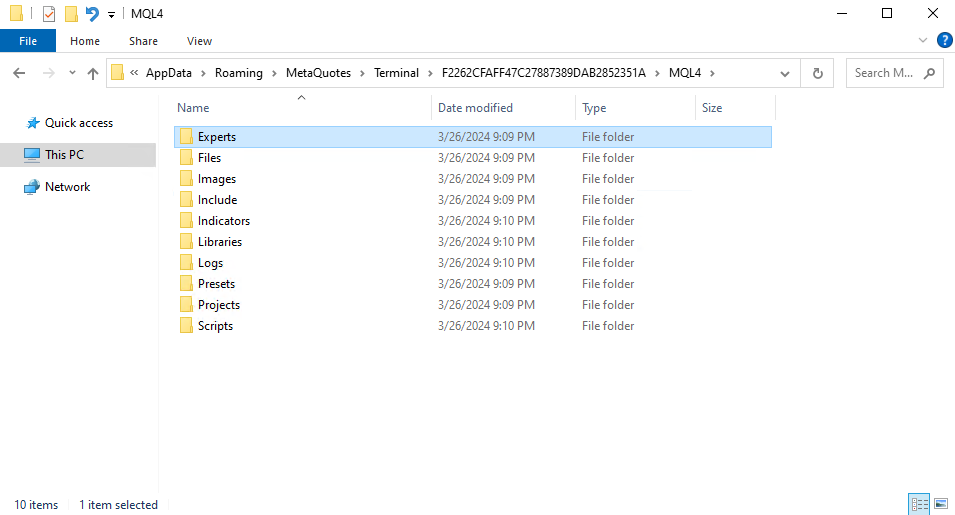Screen dimensions: 955x515
Task: Expand the chevron after MQL4 in address bar
Action: click(712, 73)
